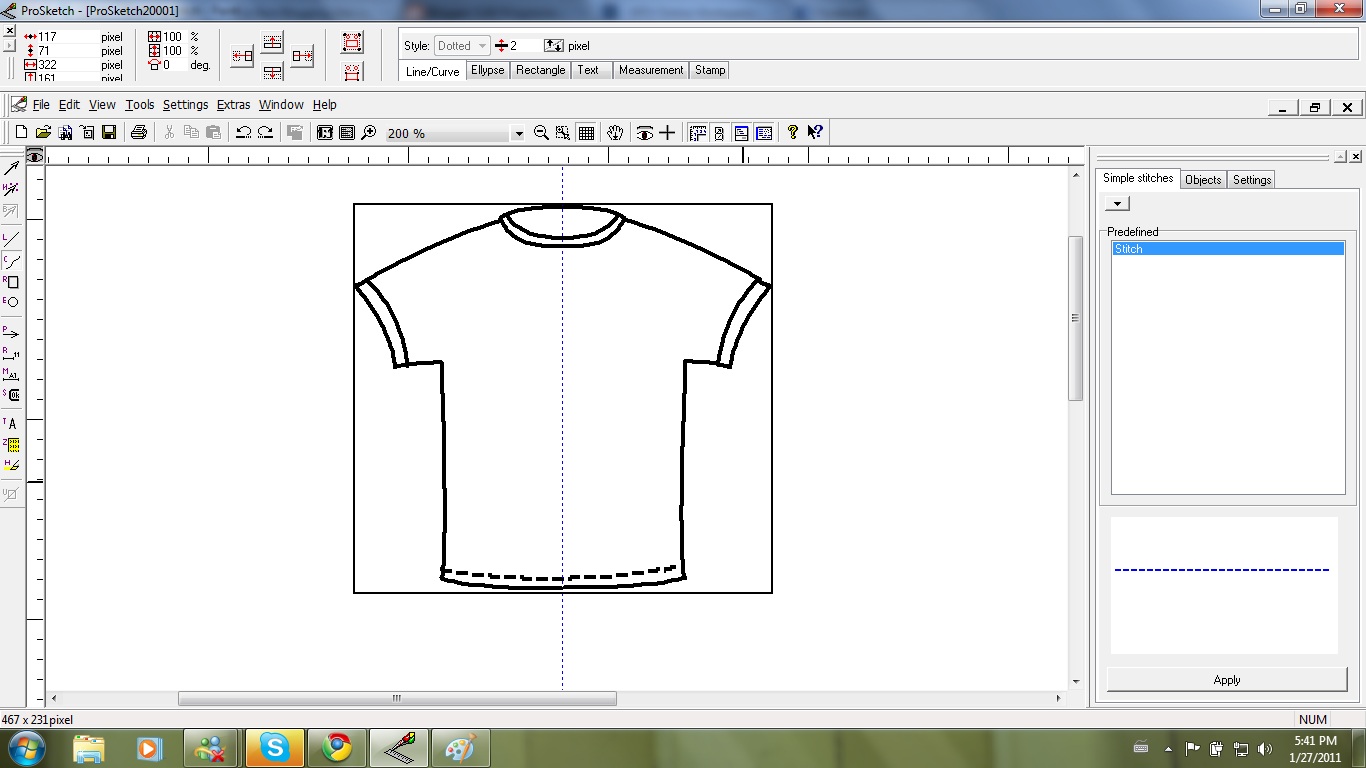1366x768 pixels.
Task: Open a file with the Open folder icon
Action: [x=42, y=131]
